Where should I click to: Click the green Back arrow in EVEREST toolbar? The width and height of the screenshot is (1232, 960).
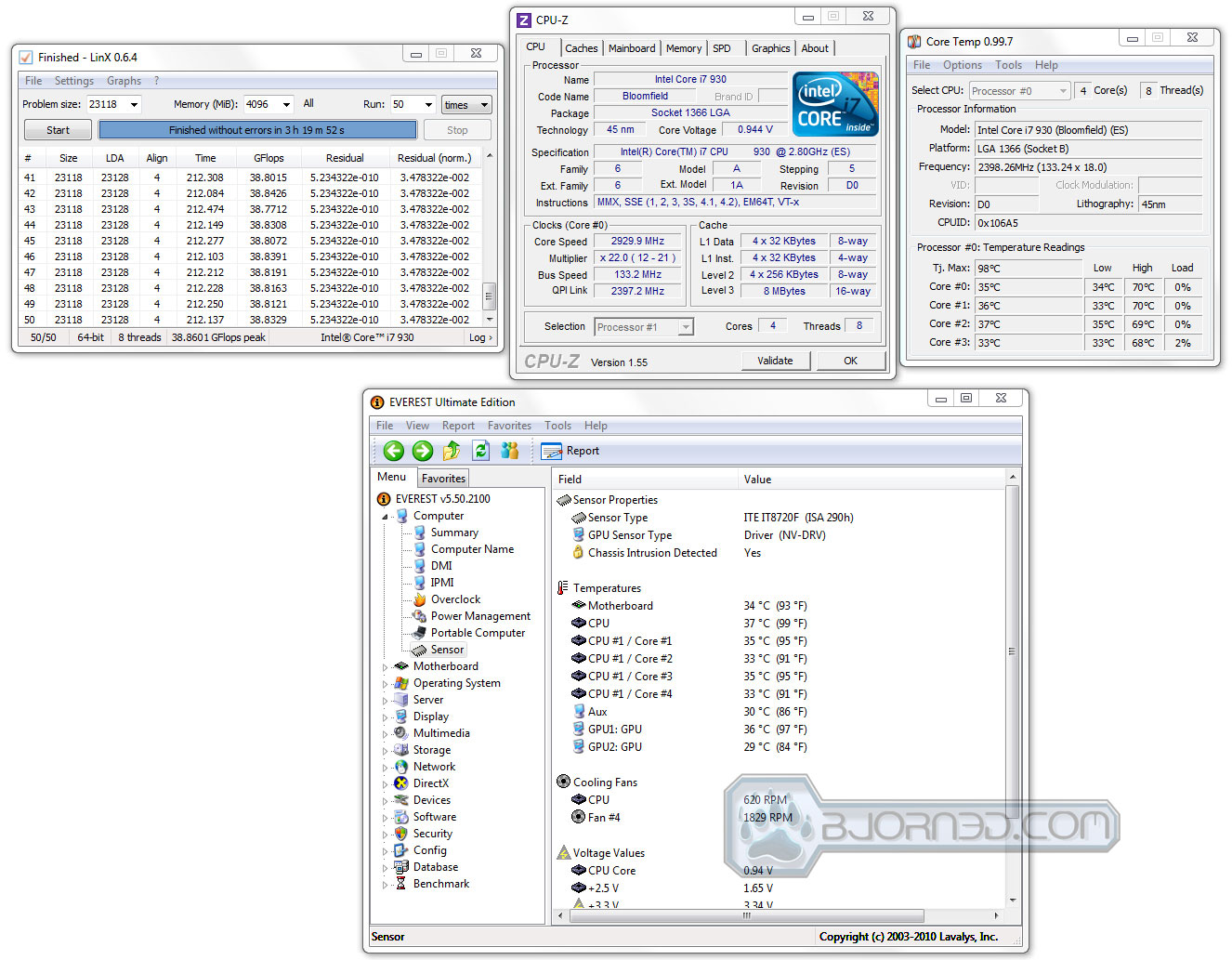click(394, 451)
